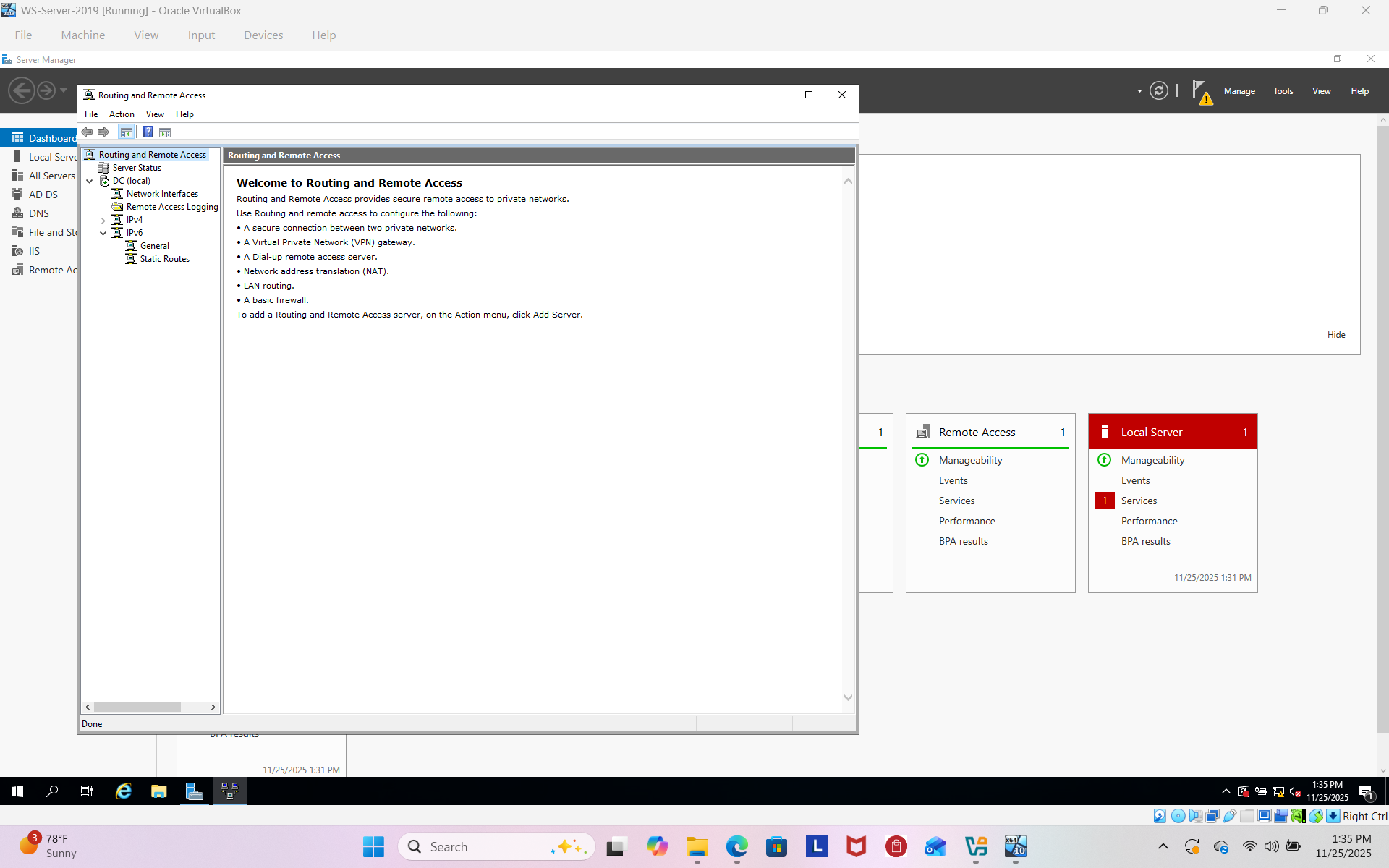This screenshot has height=868, width=1389.
Task: Select Static Routes under IPv6
Action: click(164, 259)
